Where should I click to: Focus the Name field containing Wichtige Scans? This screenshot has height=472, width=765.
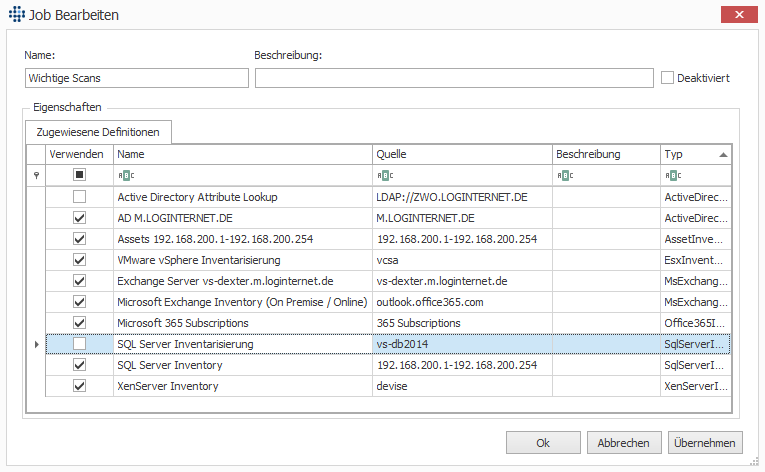coord(137,78)
